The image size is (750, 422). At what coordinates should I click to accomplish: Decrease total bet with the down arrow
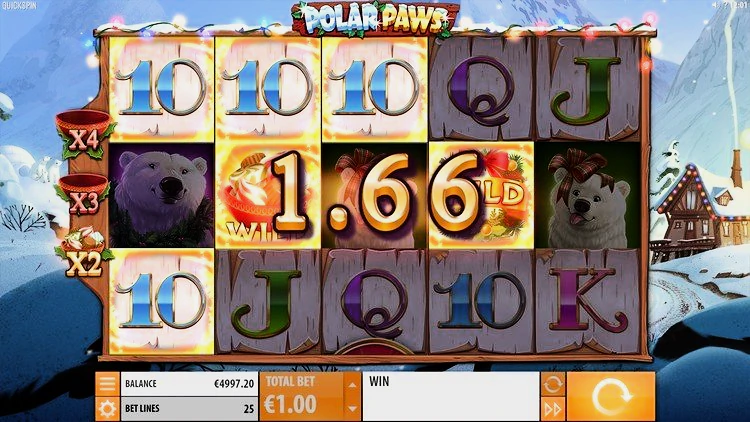coord(352,409)
